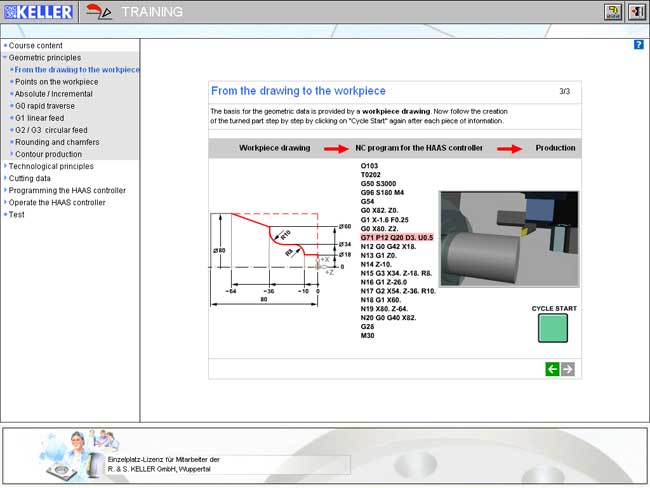Click NC program for the HAAS controller header
Viewport: 650px width, 488px height.
tap(419, 148)
